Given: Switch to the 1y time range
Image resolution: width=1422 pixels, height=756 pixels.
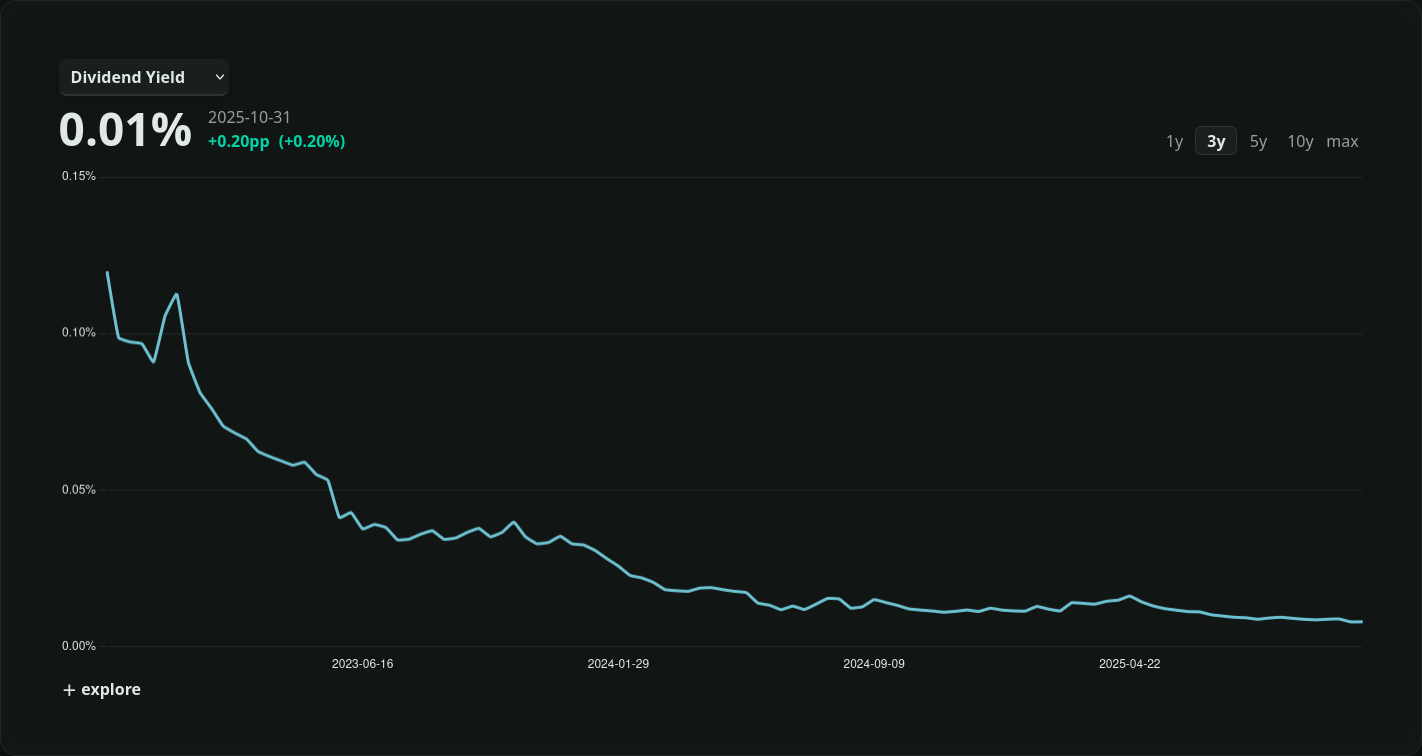Looking at the screenshot, I should (x=1174, y=141).
